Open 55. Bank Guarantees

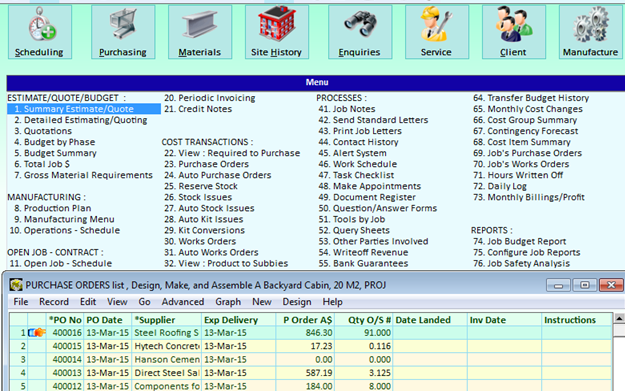(364, 263)
